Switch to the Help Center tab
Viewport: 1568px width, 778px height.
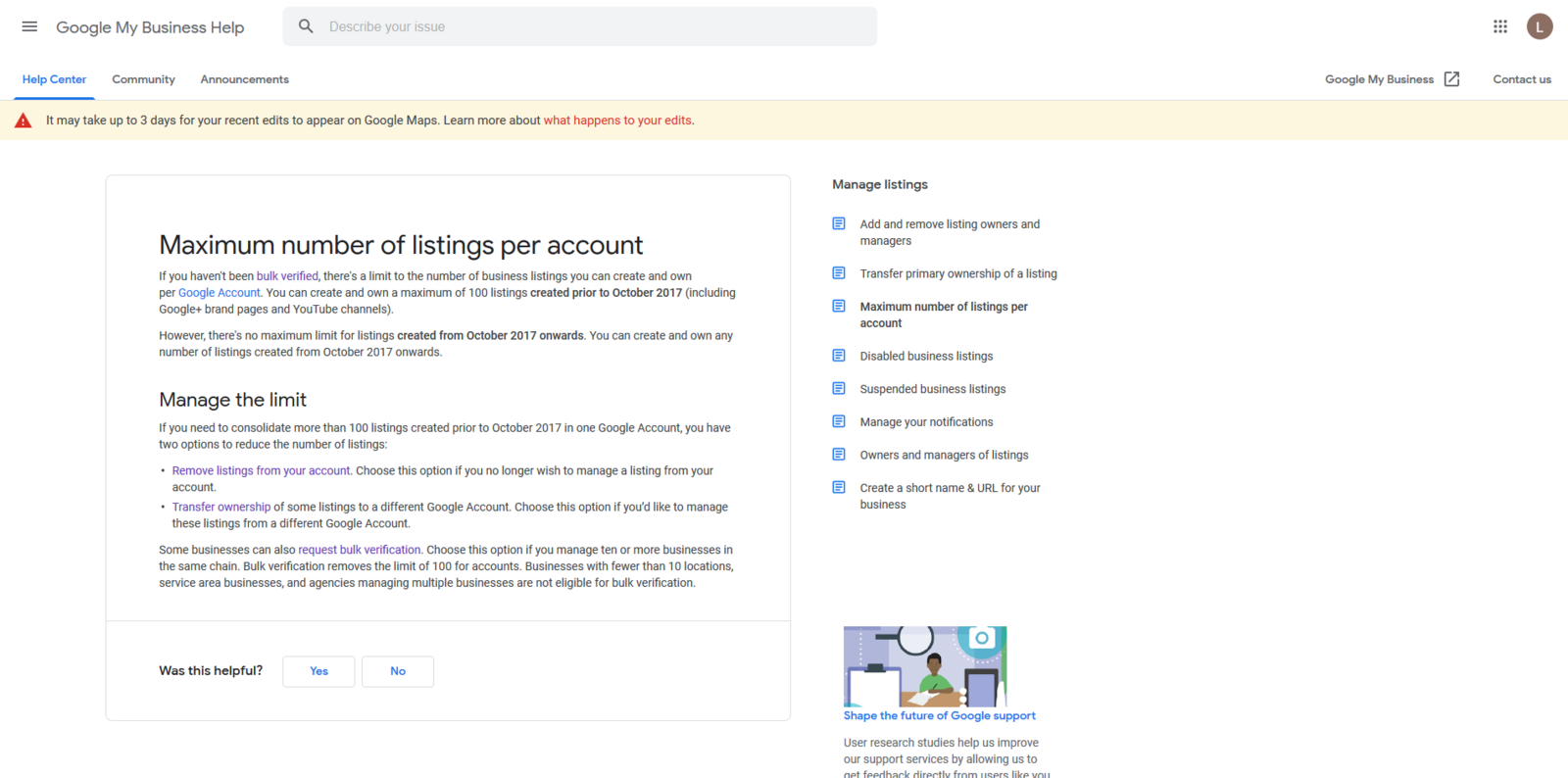(x=54, y=79)
